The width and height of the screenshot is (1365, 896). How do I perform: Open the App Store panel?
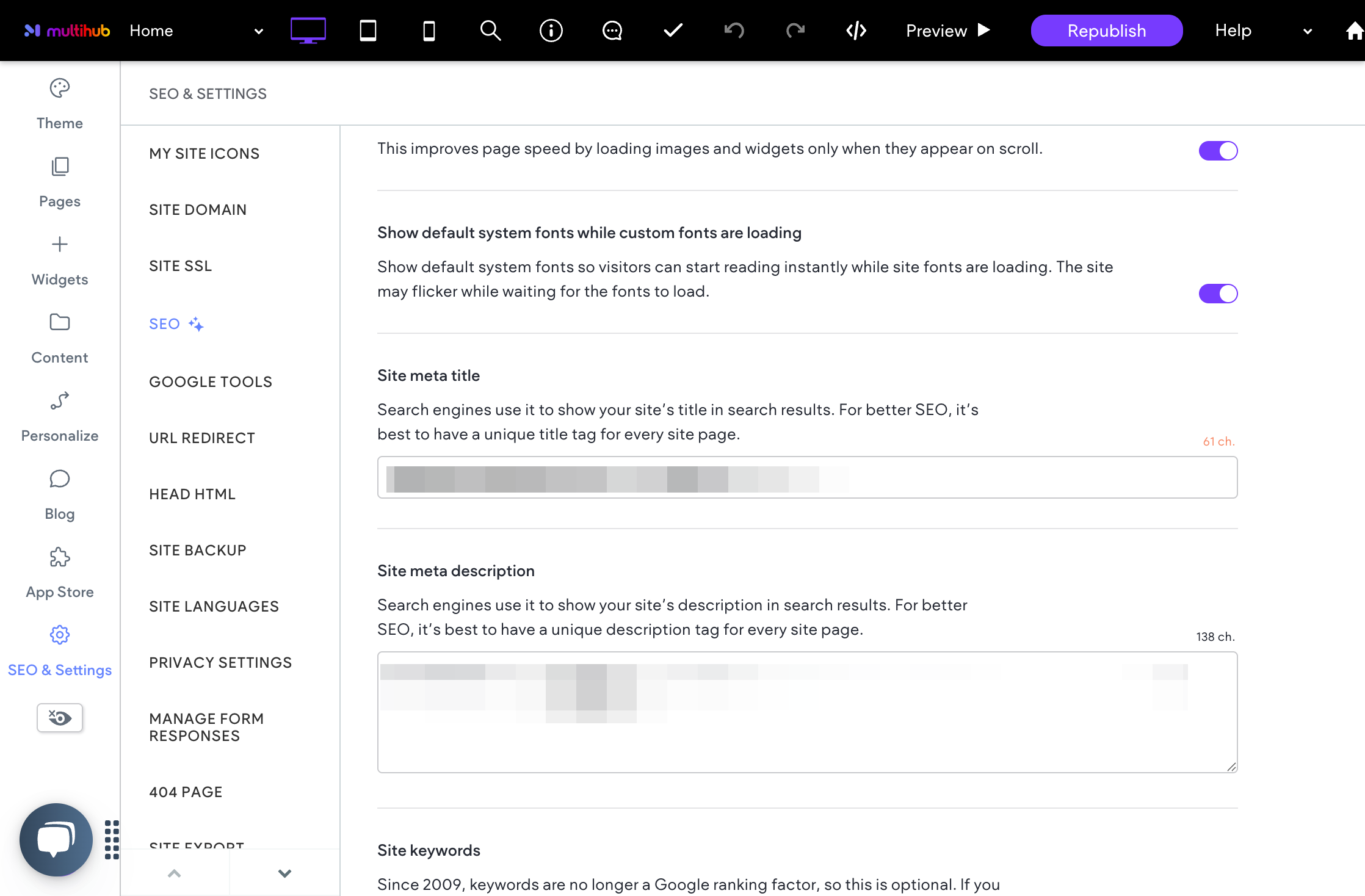[60, 573]
